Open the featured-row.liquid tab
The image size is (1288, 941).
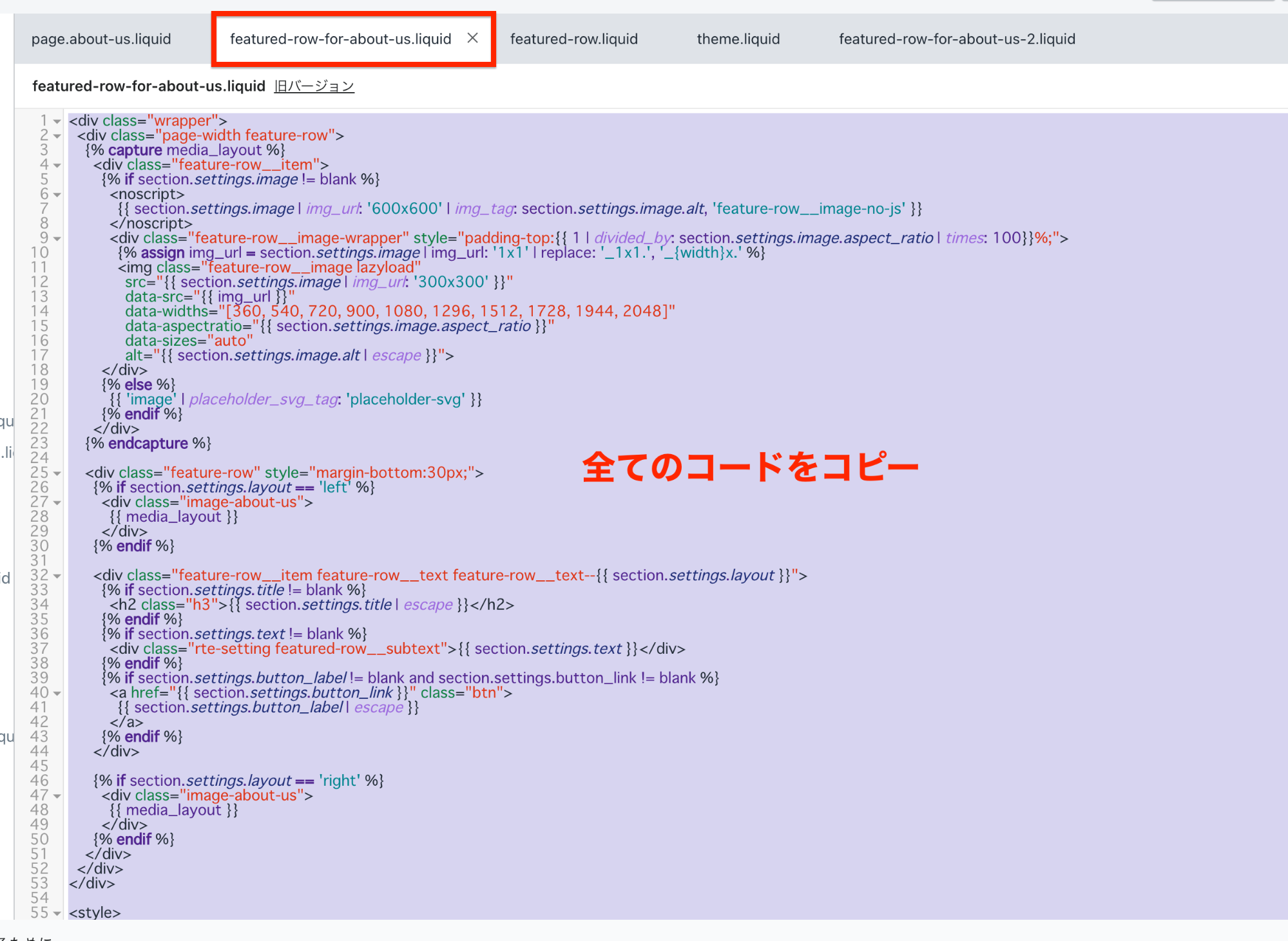pyautogui.click(x=573, y=39)
